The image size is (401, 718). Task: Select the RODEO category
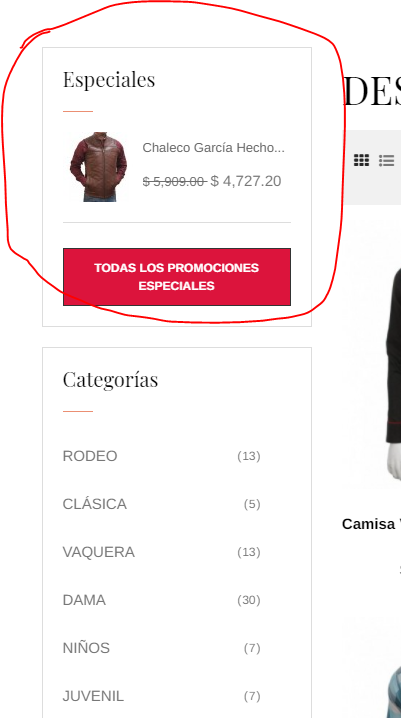point(90,456)
